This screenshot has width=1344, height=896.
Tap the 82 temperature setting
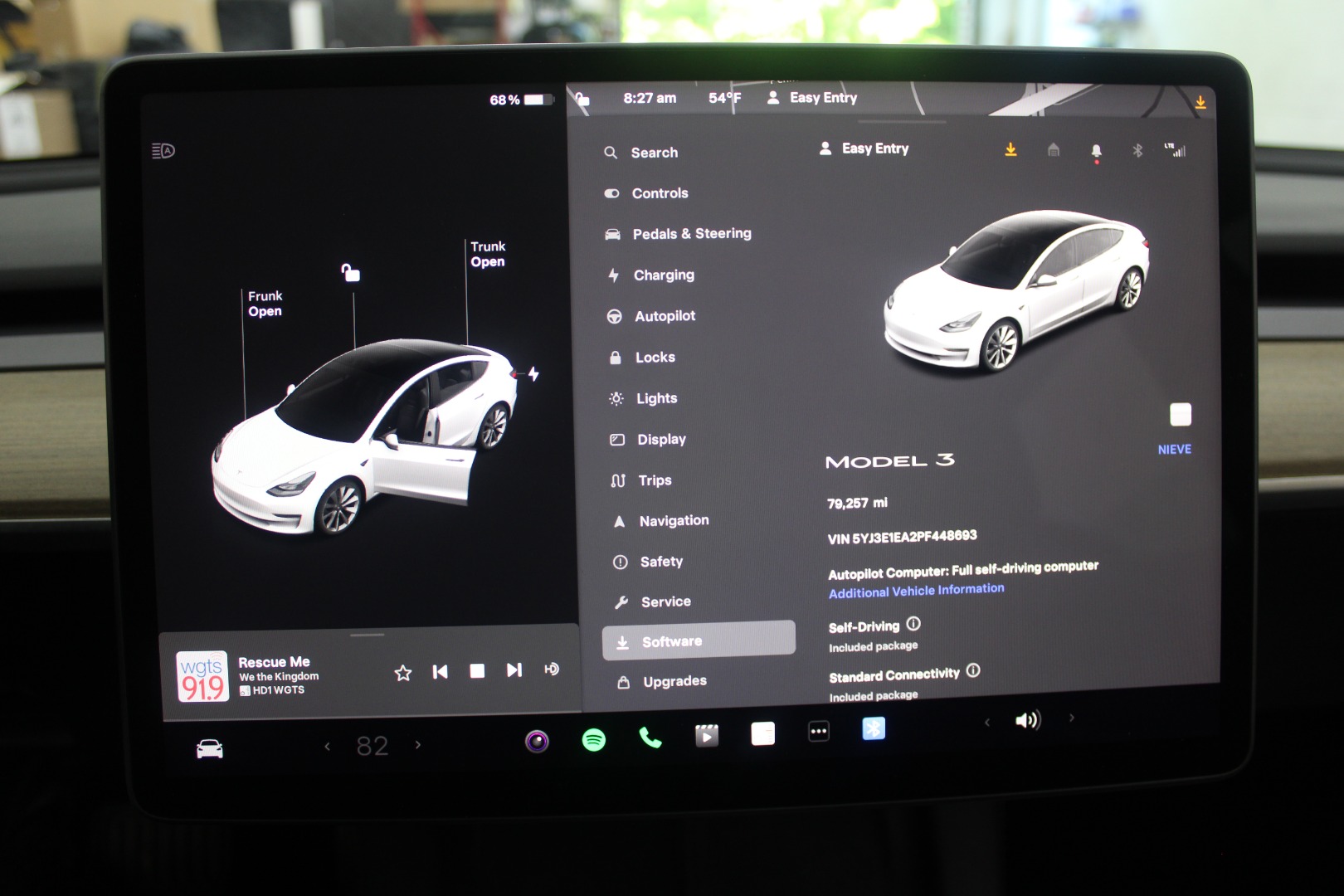click(373, 746)
